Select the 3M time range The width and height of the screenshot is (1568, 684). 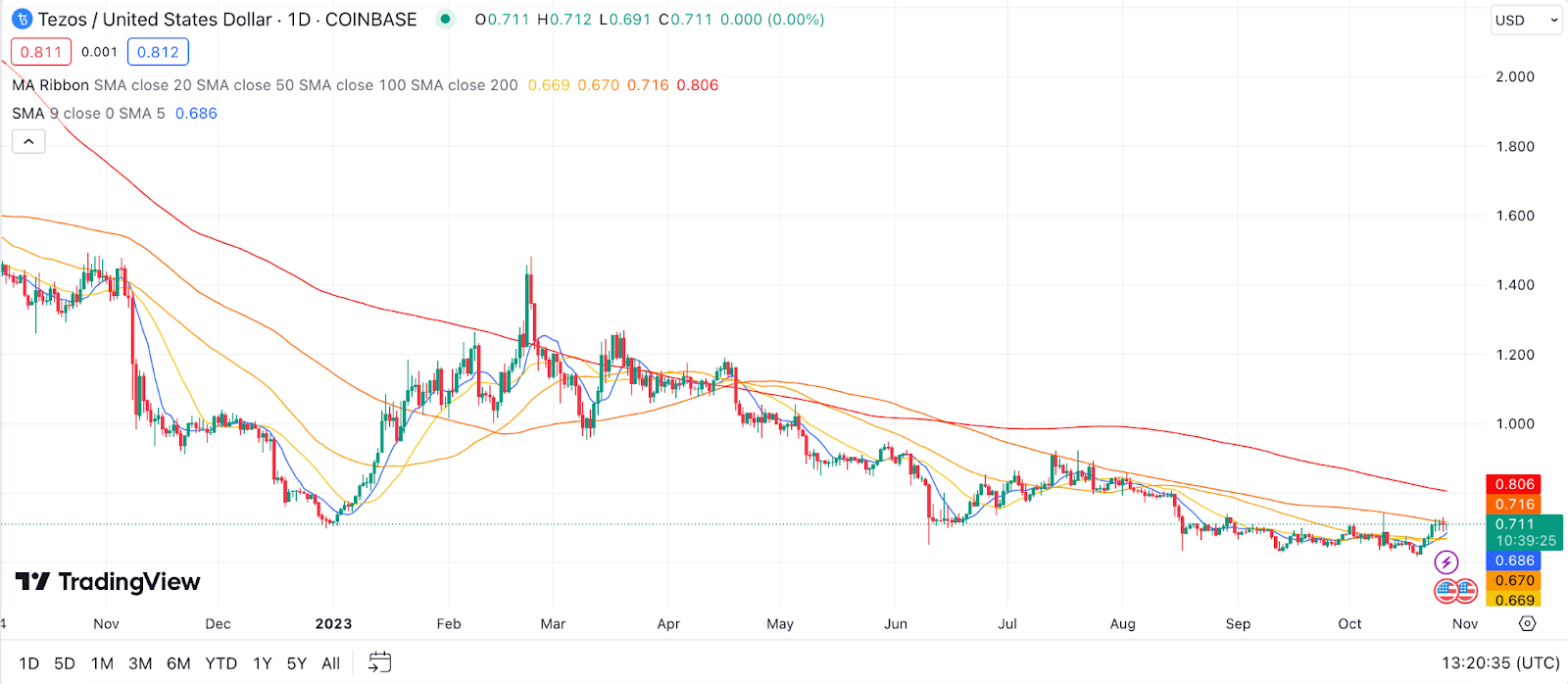(x=140, y=663)
